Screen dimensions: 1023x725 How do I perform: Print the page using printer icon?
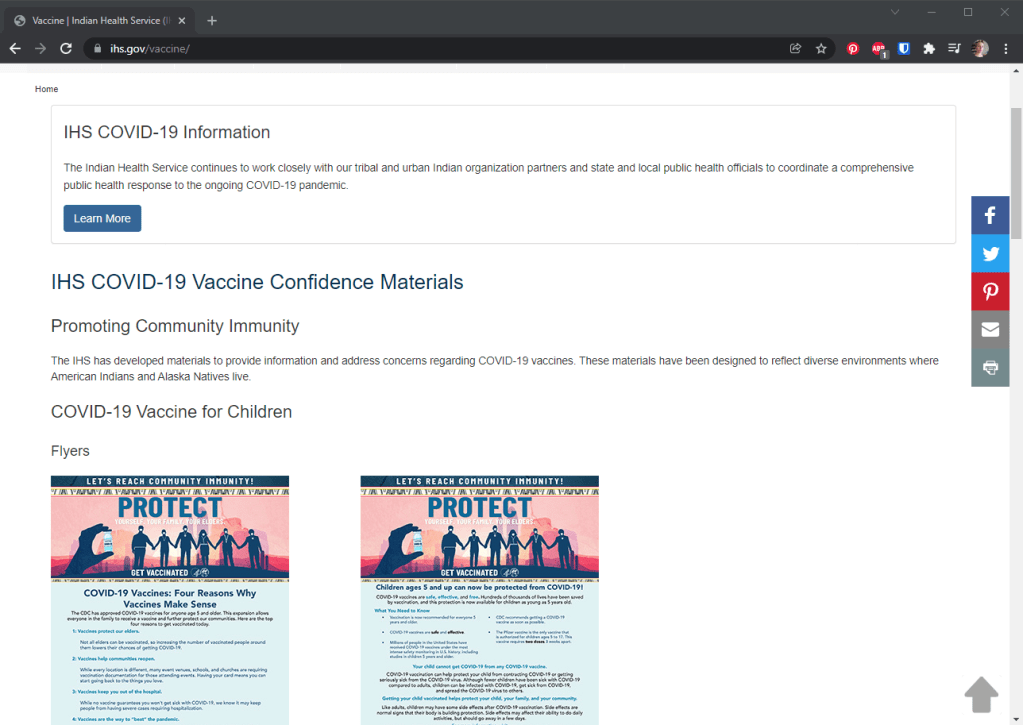tap(990, 367)
